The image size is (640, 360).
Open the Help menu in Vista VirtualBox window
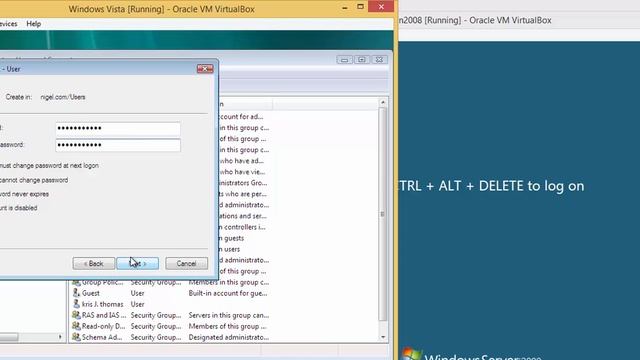[x=33, y=24]
